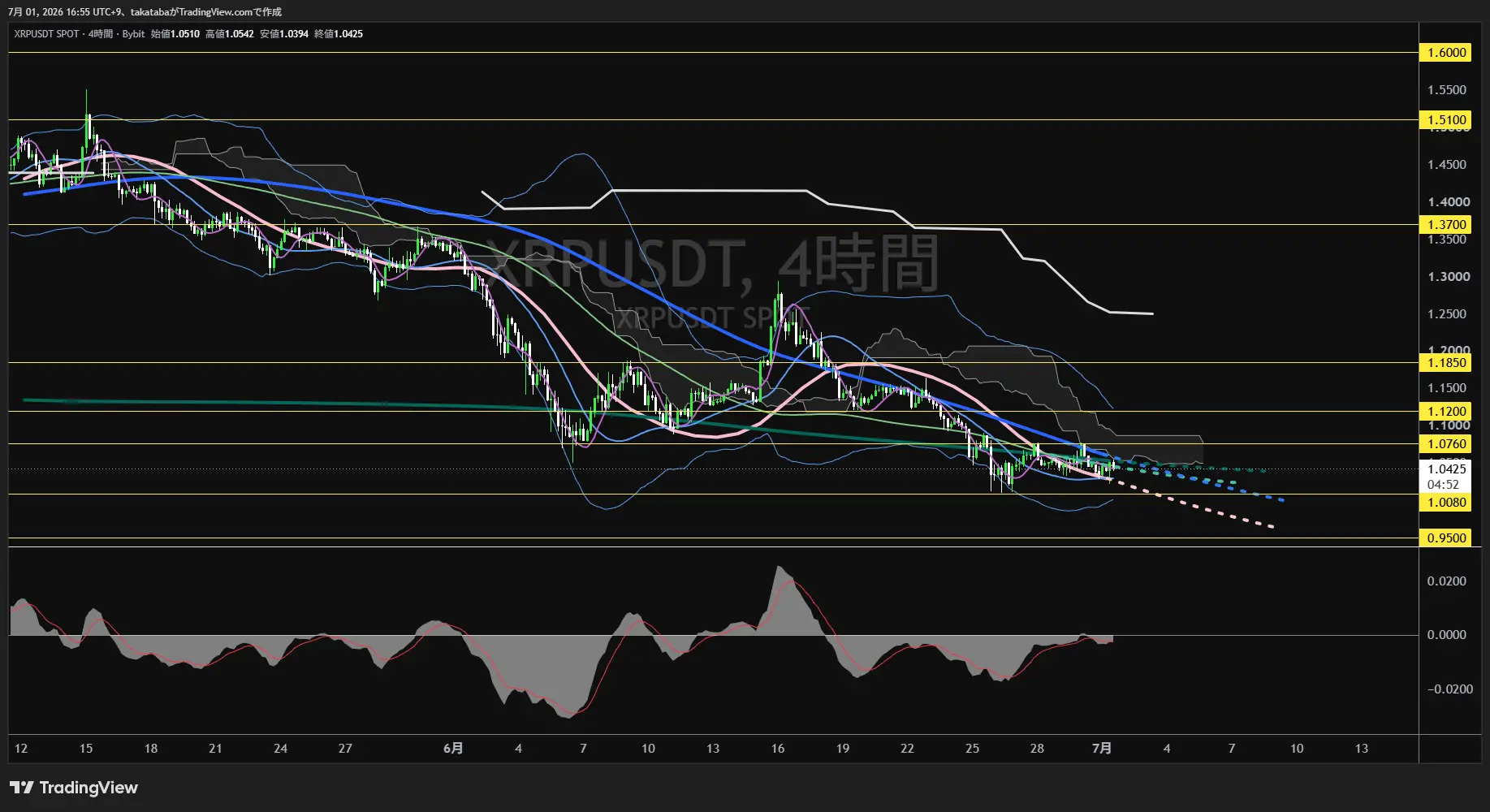Click the Bybit exchange name in header

pos(133,34)
